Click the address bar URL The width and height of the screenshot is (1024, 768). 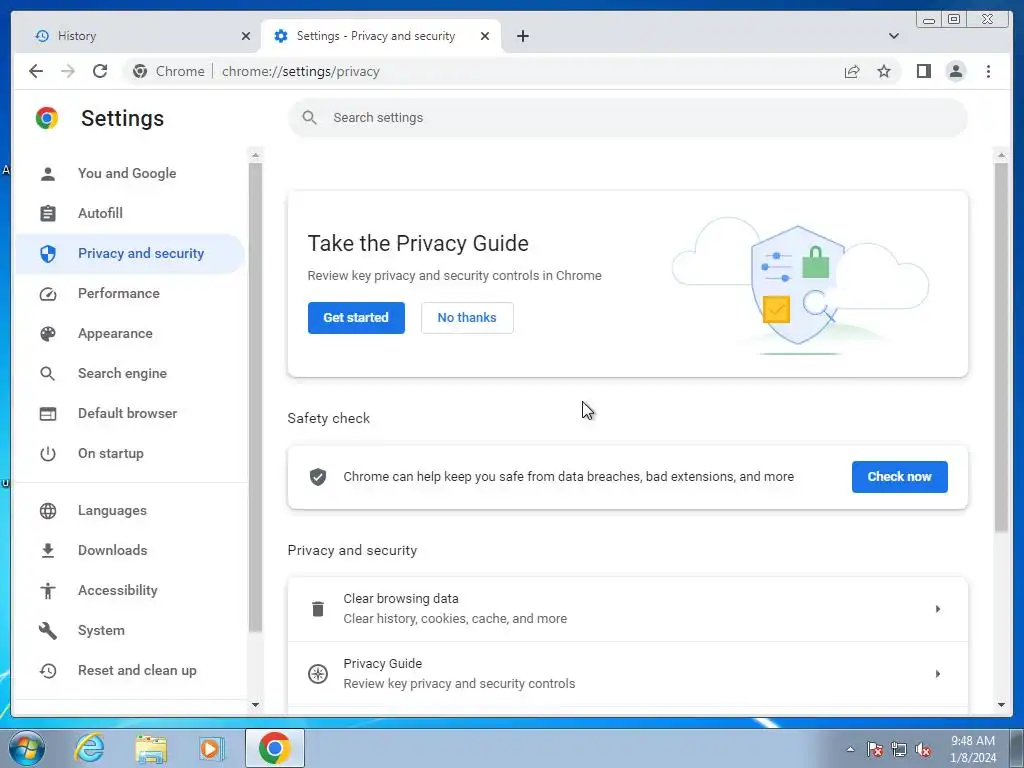[x=300, y=71]
